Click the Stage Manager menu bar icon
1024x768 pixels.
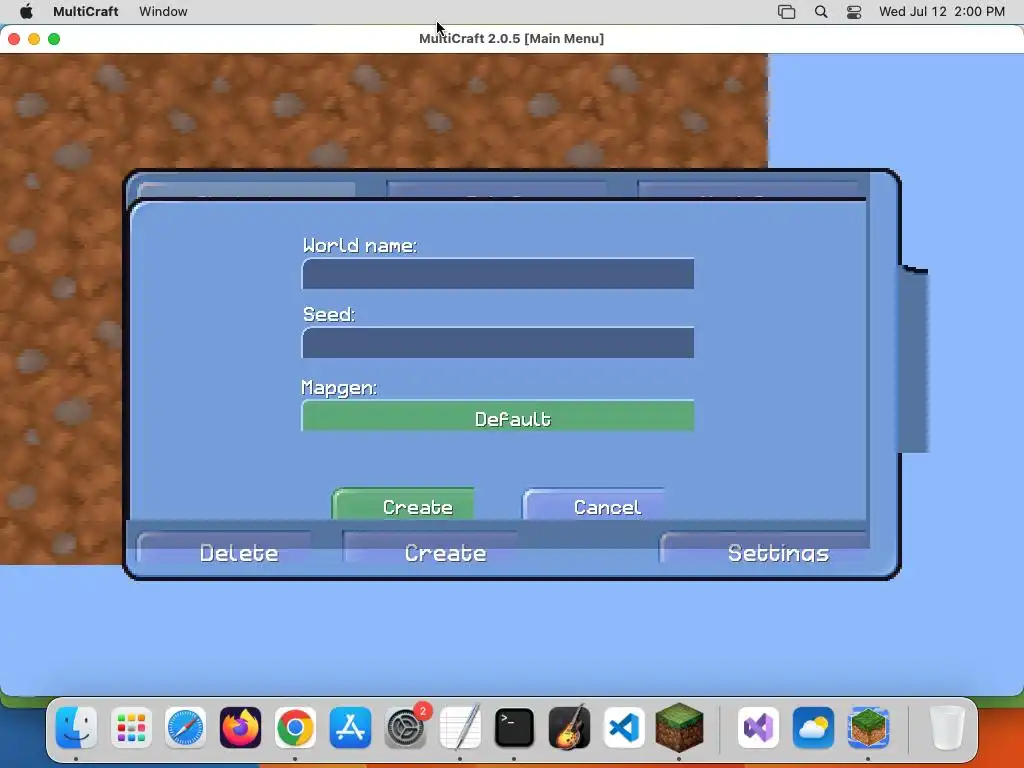tap(786, 12)
